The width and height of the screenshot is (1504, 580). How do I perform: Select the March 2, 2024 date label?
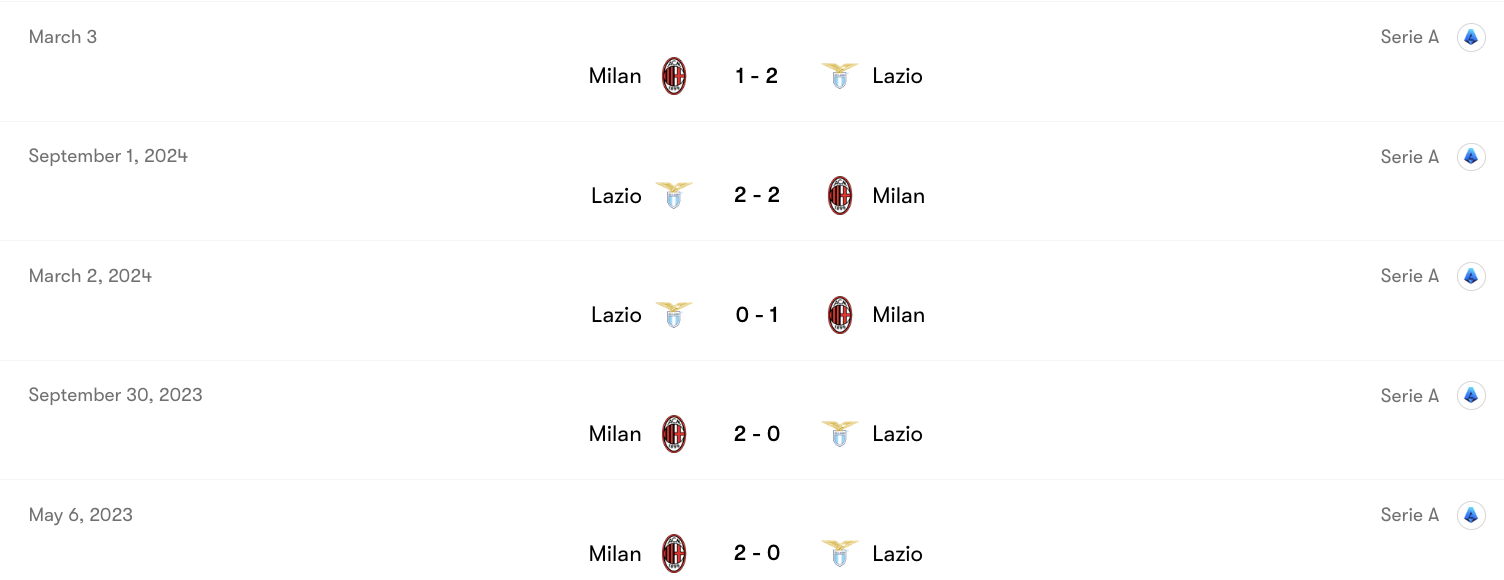tap(90, 275)
